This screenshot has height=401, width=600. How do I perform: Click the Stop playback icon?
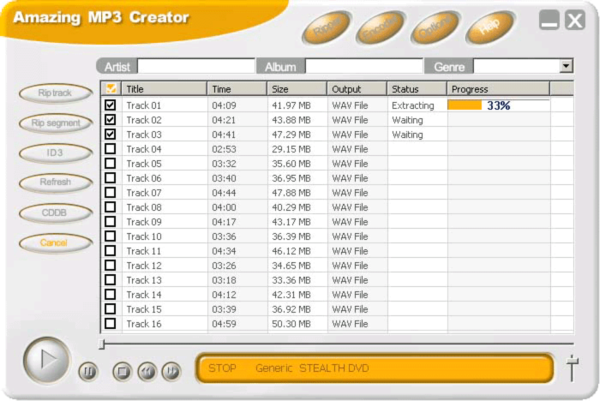(x=123, y=372)
